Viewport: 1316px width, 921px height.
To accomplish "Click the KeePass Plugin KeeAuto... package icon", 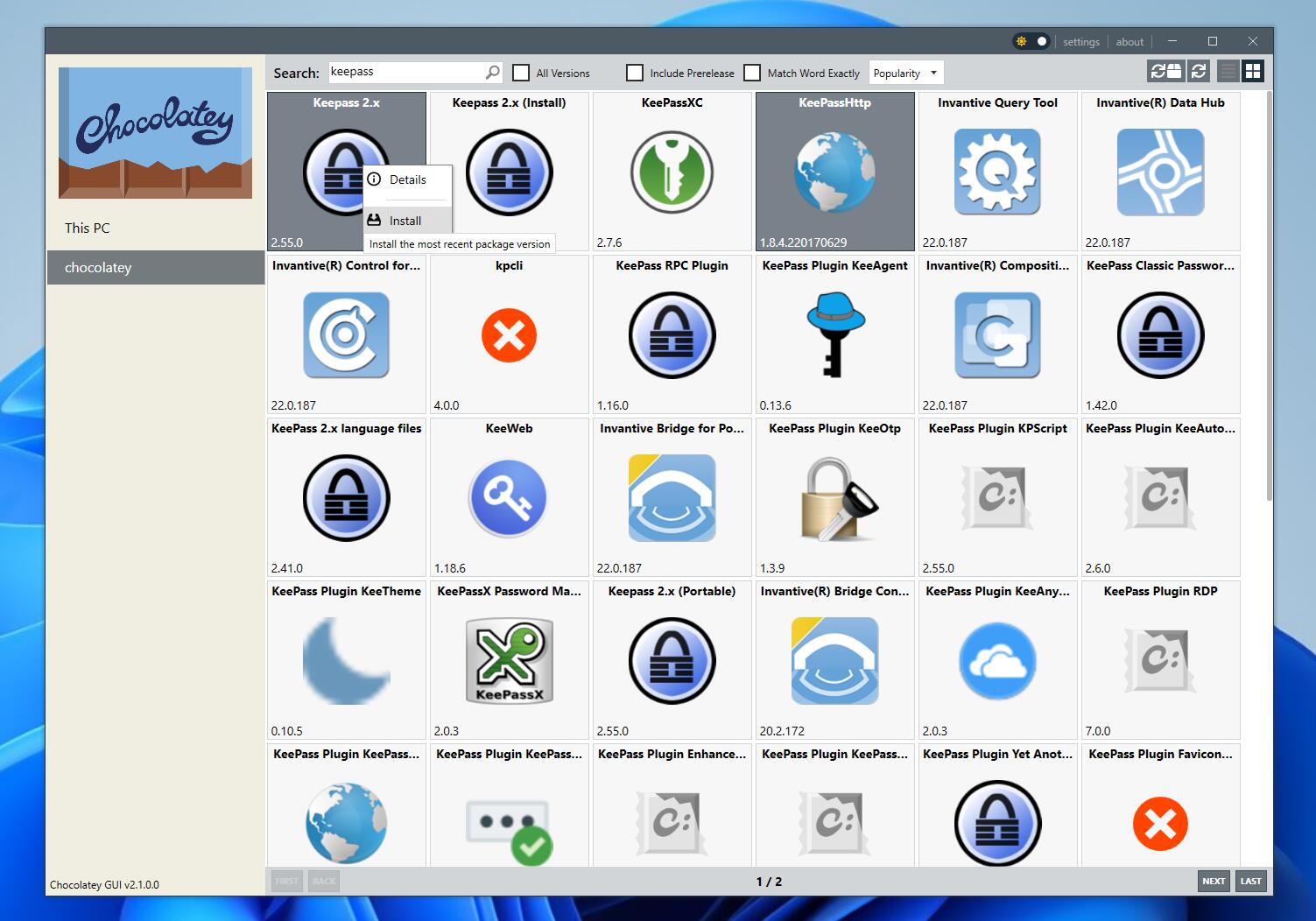I will [x=1160, y=497].
